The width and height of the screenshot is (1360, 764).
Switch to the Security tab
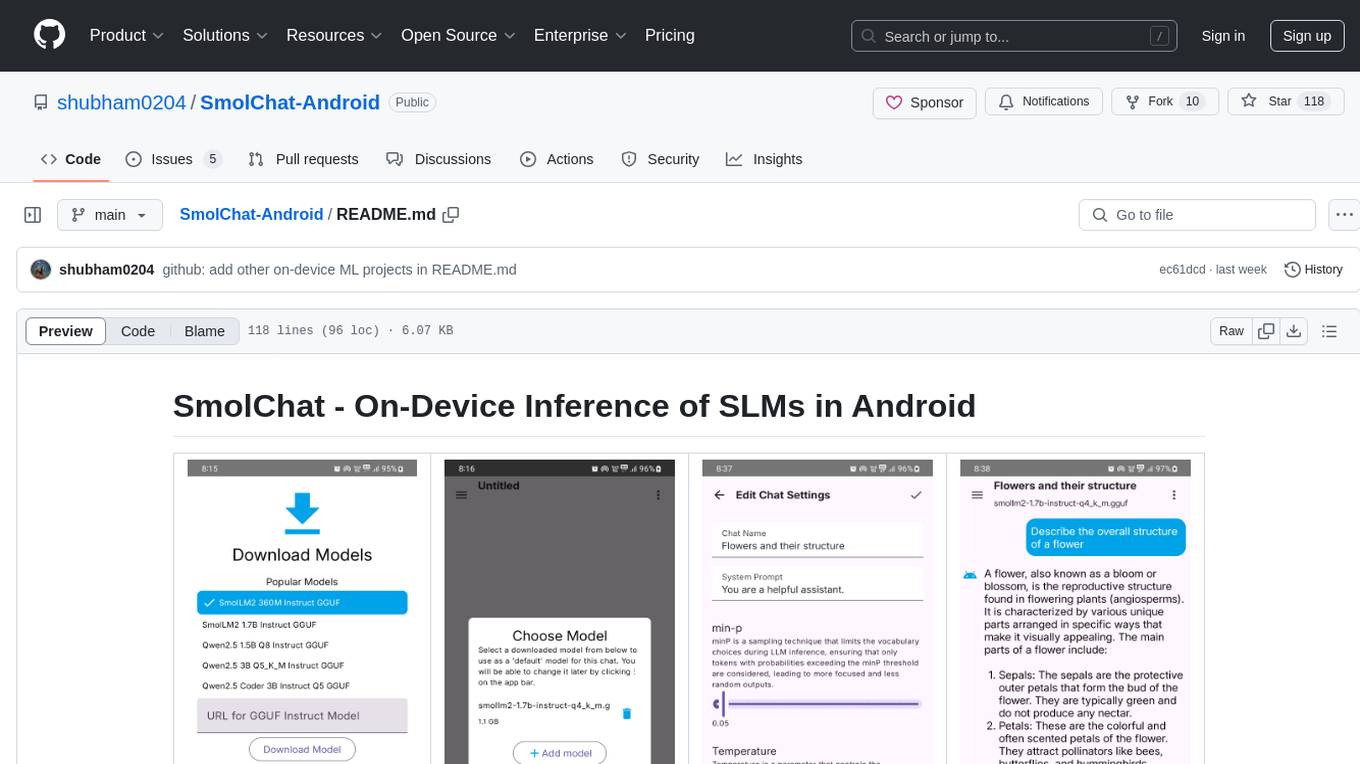[660, 159]
